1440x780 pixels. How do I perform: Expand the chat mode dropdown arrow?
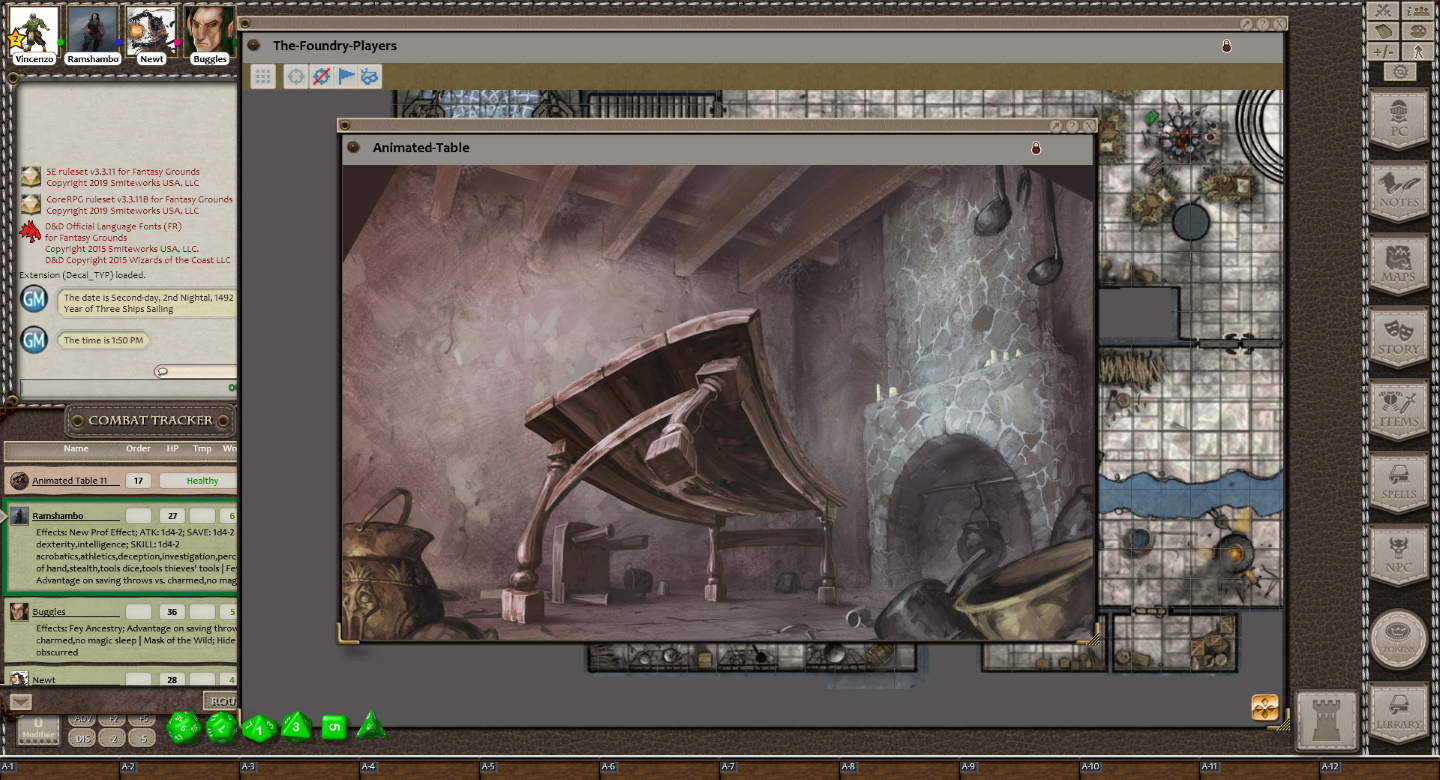click(x=20, y=701)
